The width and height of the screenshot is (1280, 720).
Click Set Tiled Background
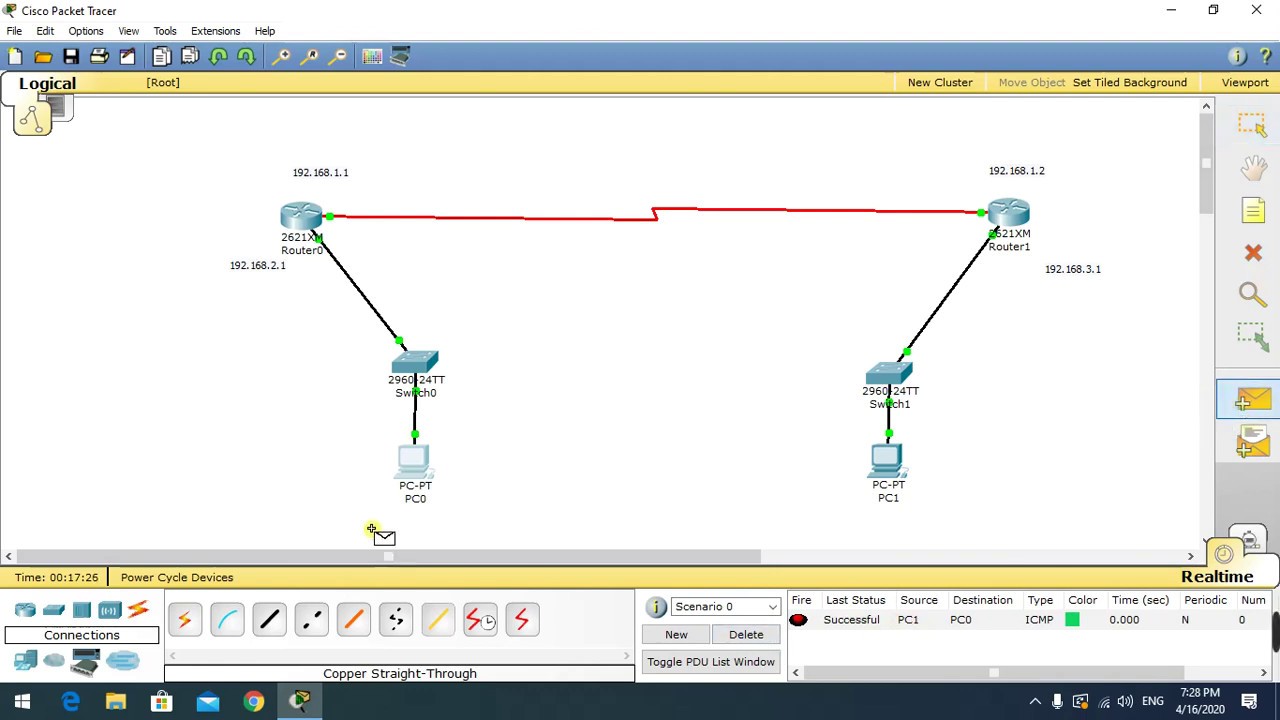click(x=1130, y=83)
